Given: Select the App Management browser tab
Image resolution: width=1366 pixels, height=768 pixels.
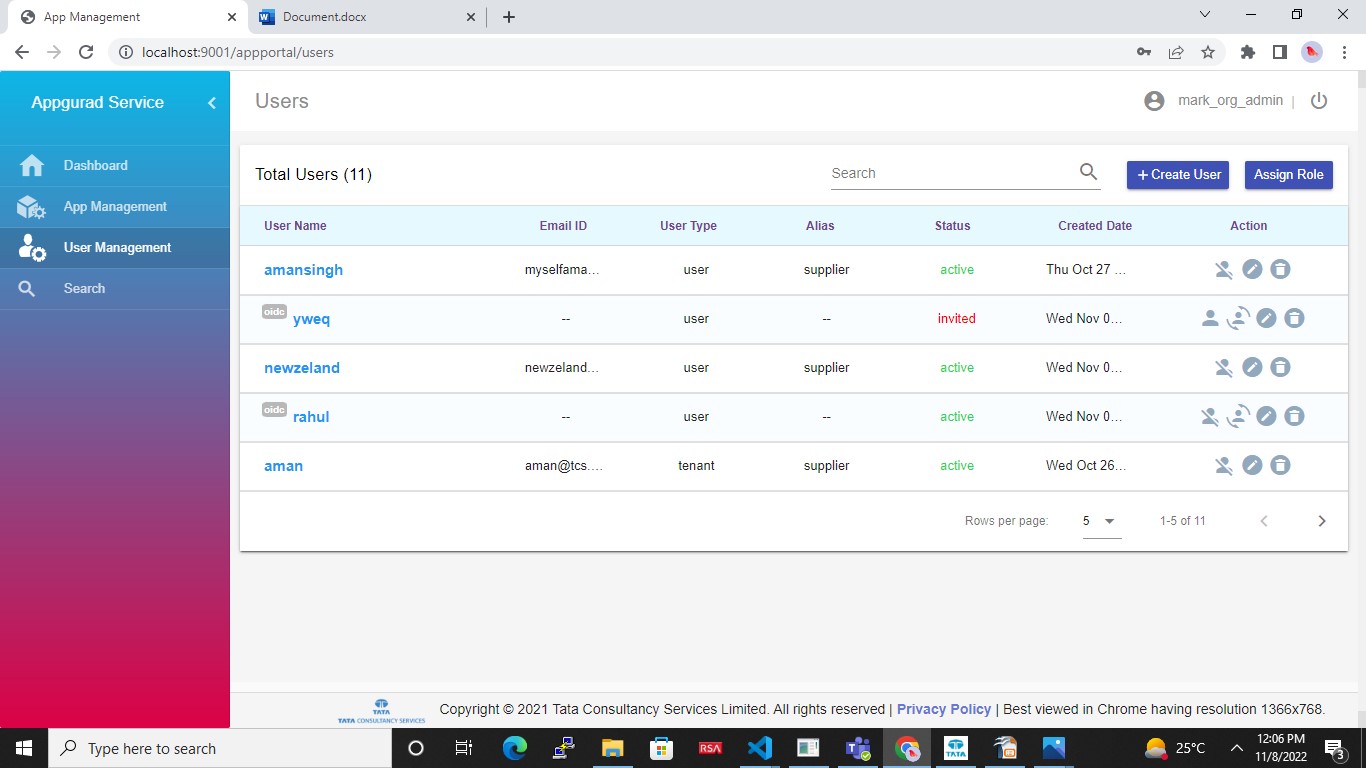Looking at the screenshot, I should point(127,17).
